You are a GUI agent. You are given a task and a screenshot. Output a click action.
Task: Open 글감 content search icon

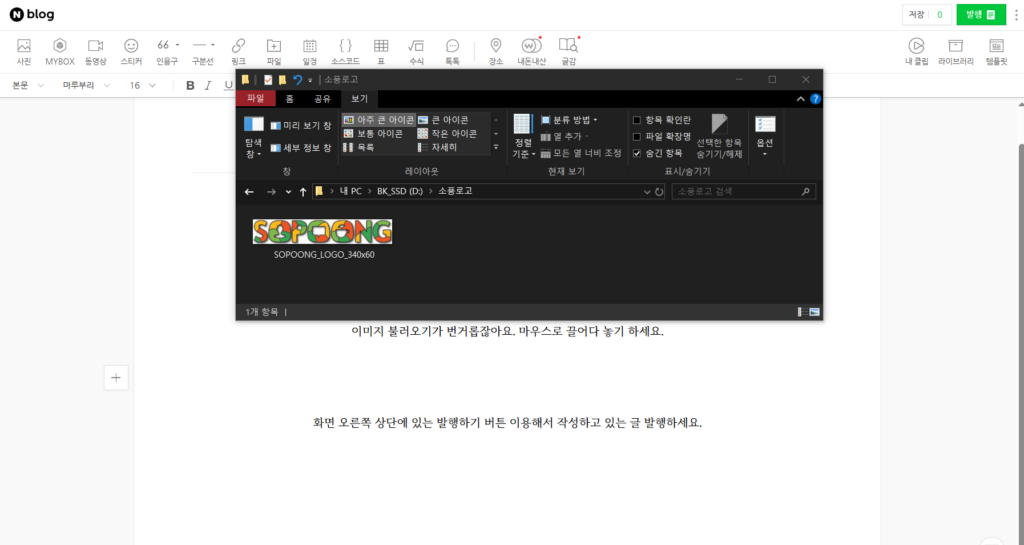(568, 52)
